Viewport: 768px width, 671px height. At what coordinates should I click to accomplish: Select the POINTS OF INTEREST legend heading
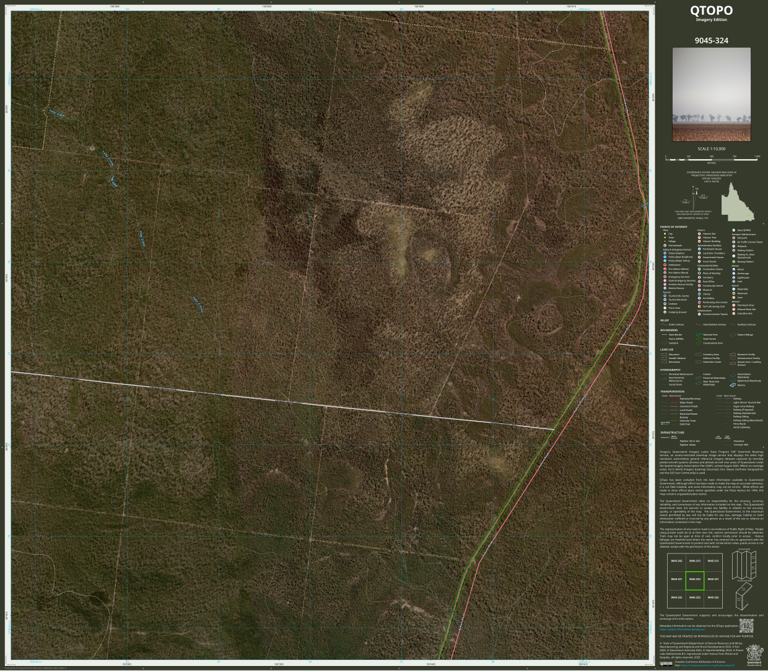click(x=673, y=227)
